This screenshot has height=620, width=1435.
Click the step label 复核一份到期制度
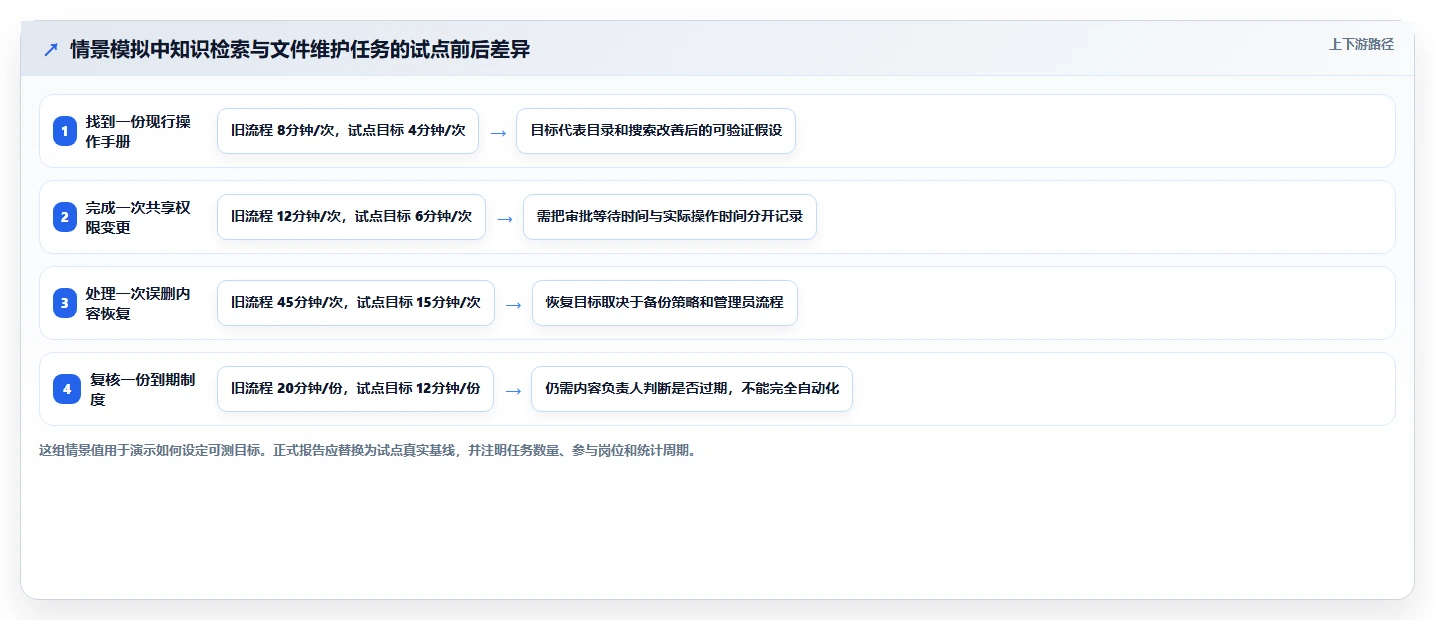[143, 389]
